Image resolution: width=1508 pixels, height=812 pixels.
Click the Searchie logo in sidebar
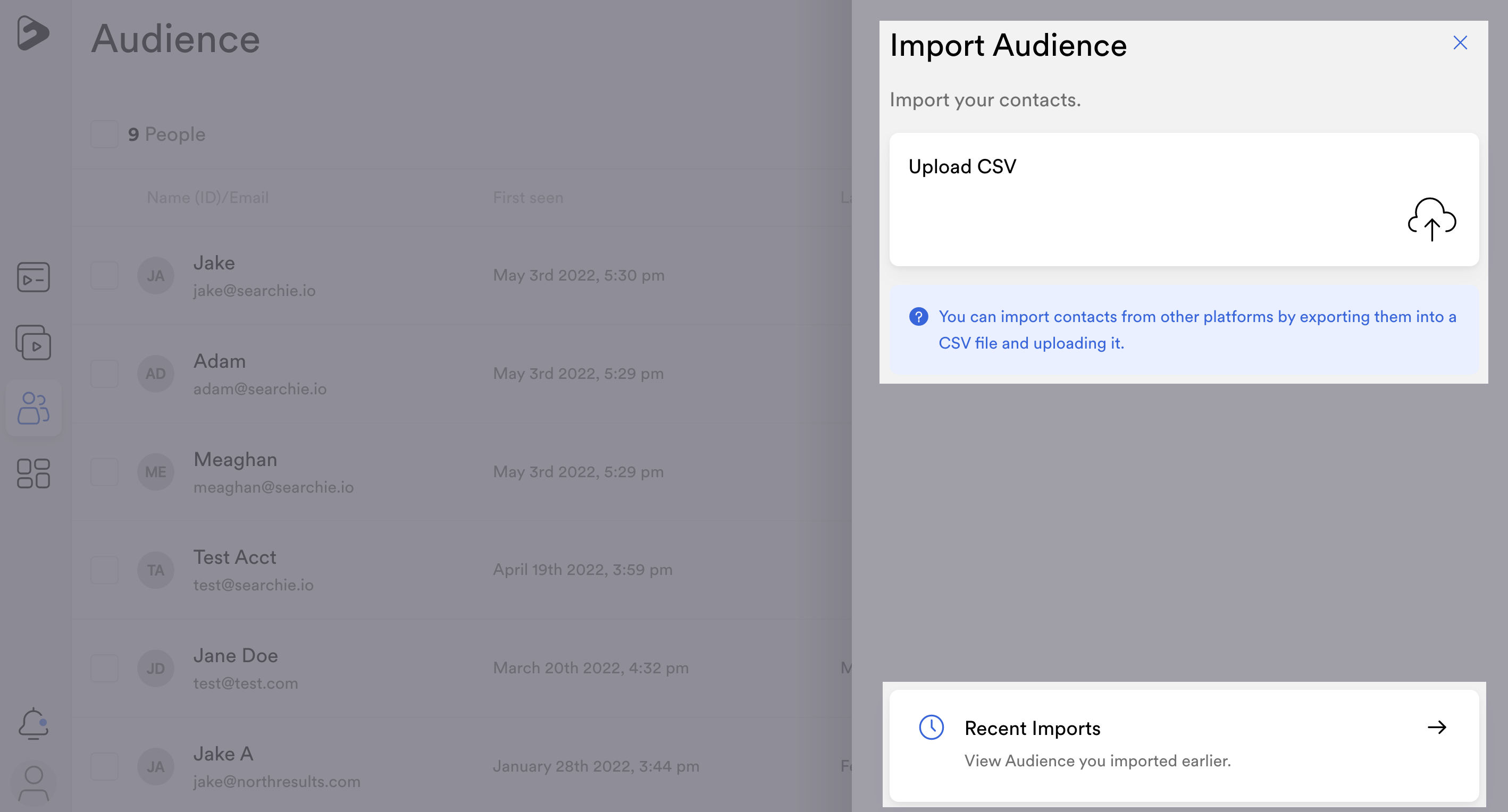click(33, 33)
